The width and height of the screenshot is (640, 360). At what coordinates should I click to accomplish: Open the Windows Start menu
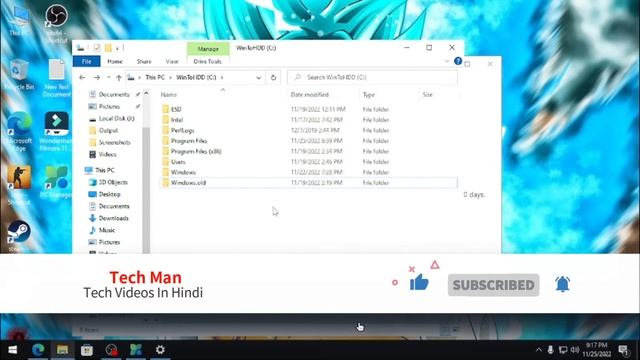tap(13, 350)
